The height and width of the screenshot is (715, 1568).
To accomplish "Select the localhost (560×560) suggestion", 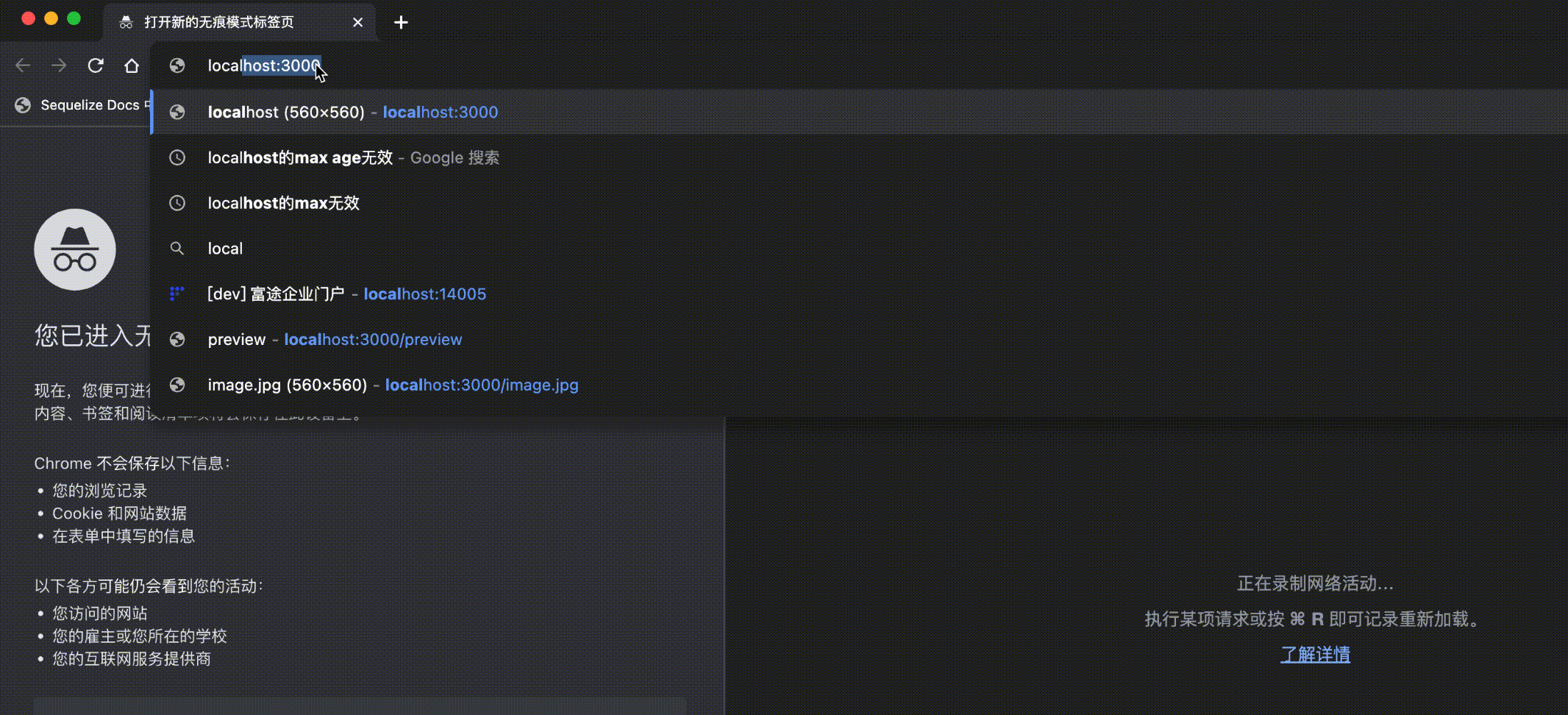I will [x=353, y=112].
